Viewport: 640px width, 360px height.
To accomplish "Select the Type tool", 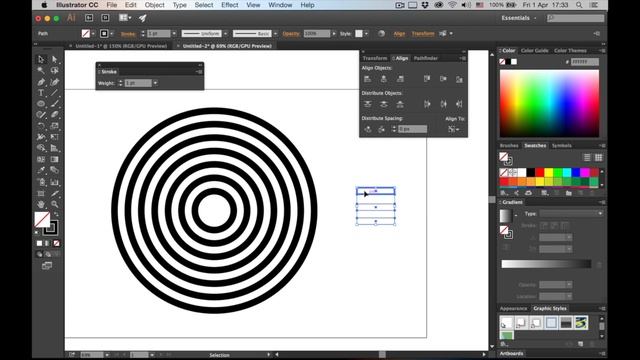I will click(41, 93).
